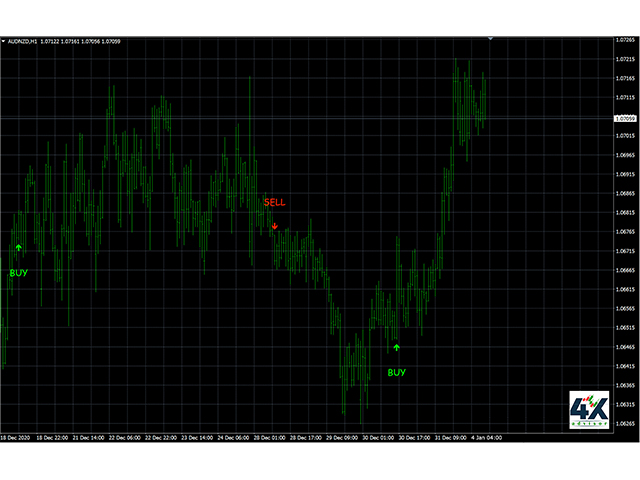Image resolution: width=640 pixels, height=480 pixels.
Task: Select the green up arrow above left BUY
Action: click(19, 247)
